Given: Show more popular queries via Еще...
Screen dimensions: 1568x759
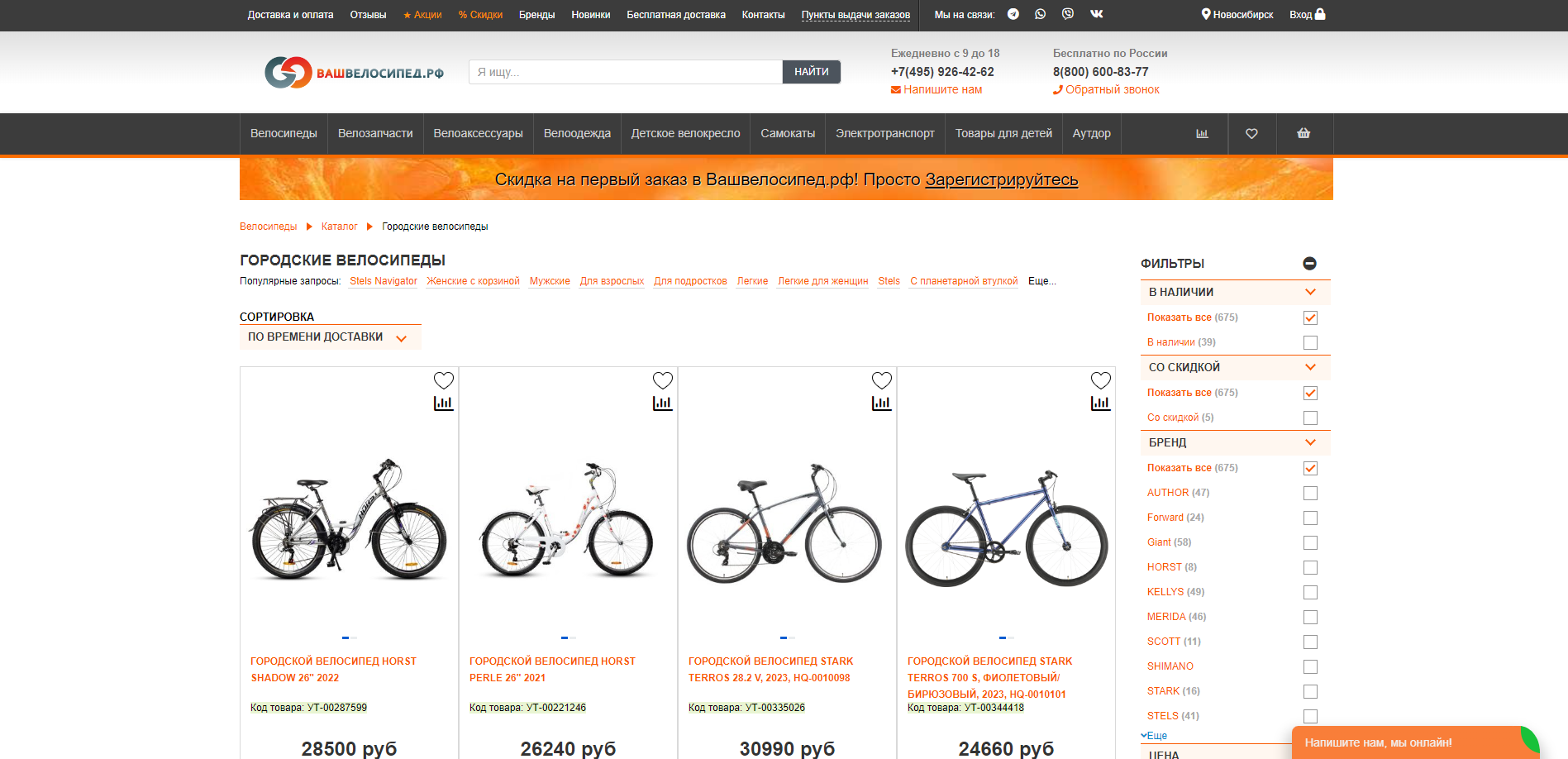Looking at the screenshot, I should click(1042, 281).
